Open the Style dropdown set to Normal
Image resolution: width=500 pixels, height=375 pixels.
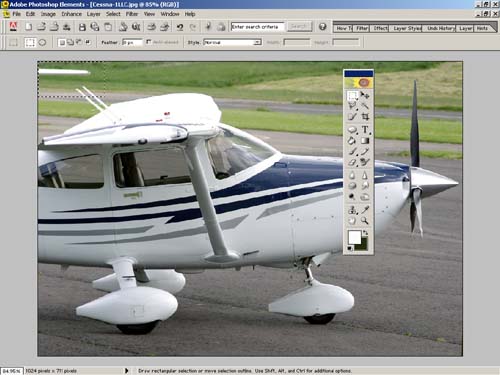point(232,42)
